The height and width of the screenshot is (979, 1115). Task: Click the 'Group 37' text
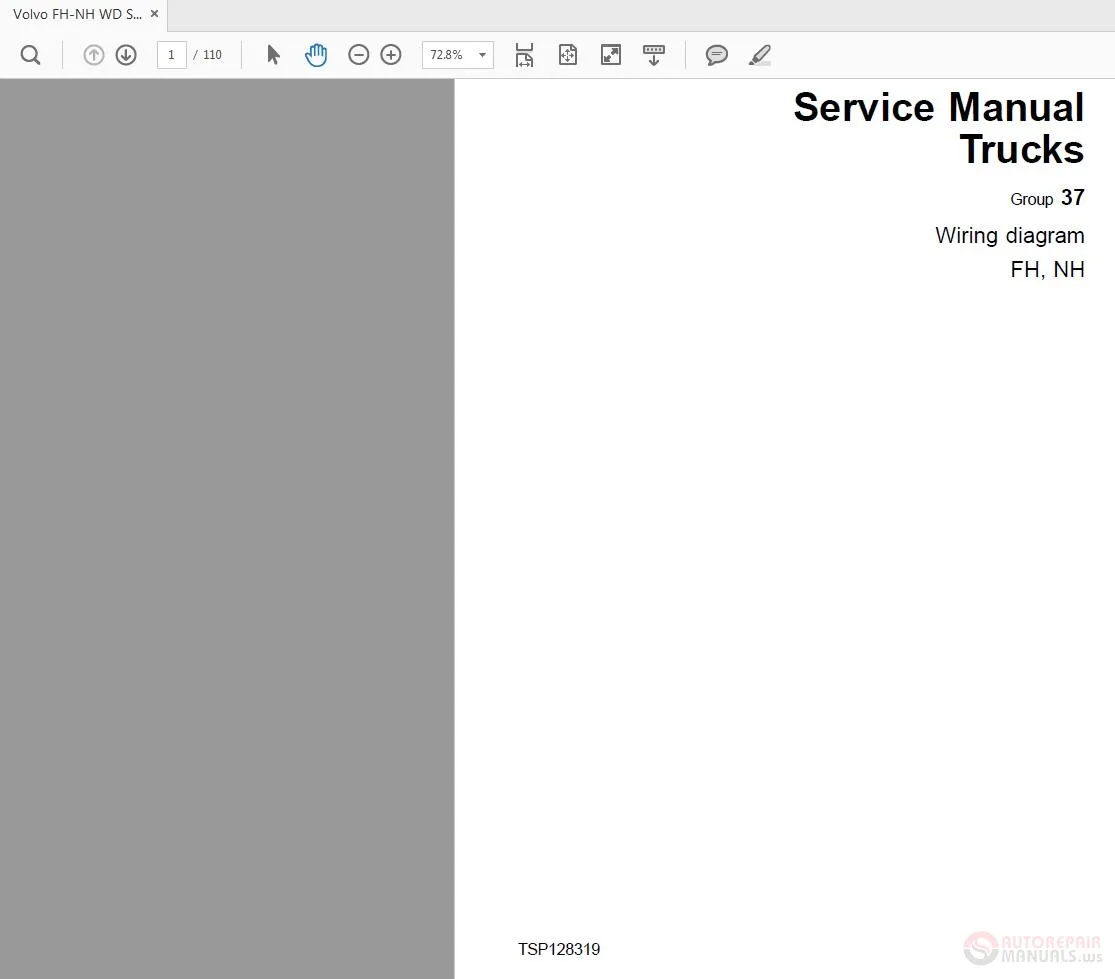tap(1047, 198)
